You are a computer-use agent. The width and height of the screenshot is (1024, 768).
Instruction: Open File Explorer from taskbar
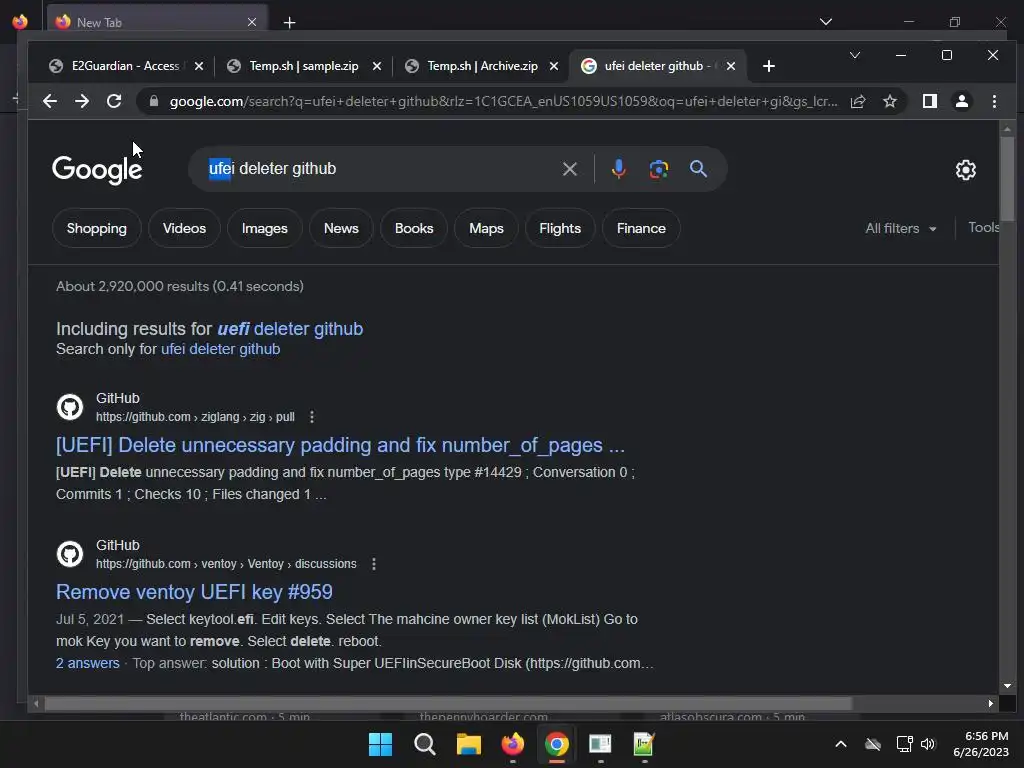pyautogui.click(x=468, y=744)
